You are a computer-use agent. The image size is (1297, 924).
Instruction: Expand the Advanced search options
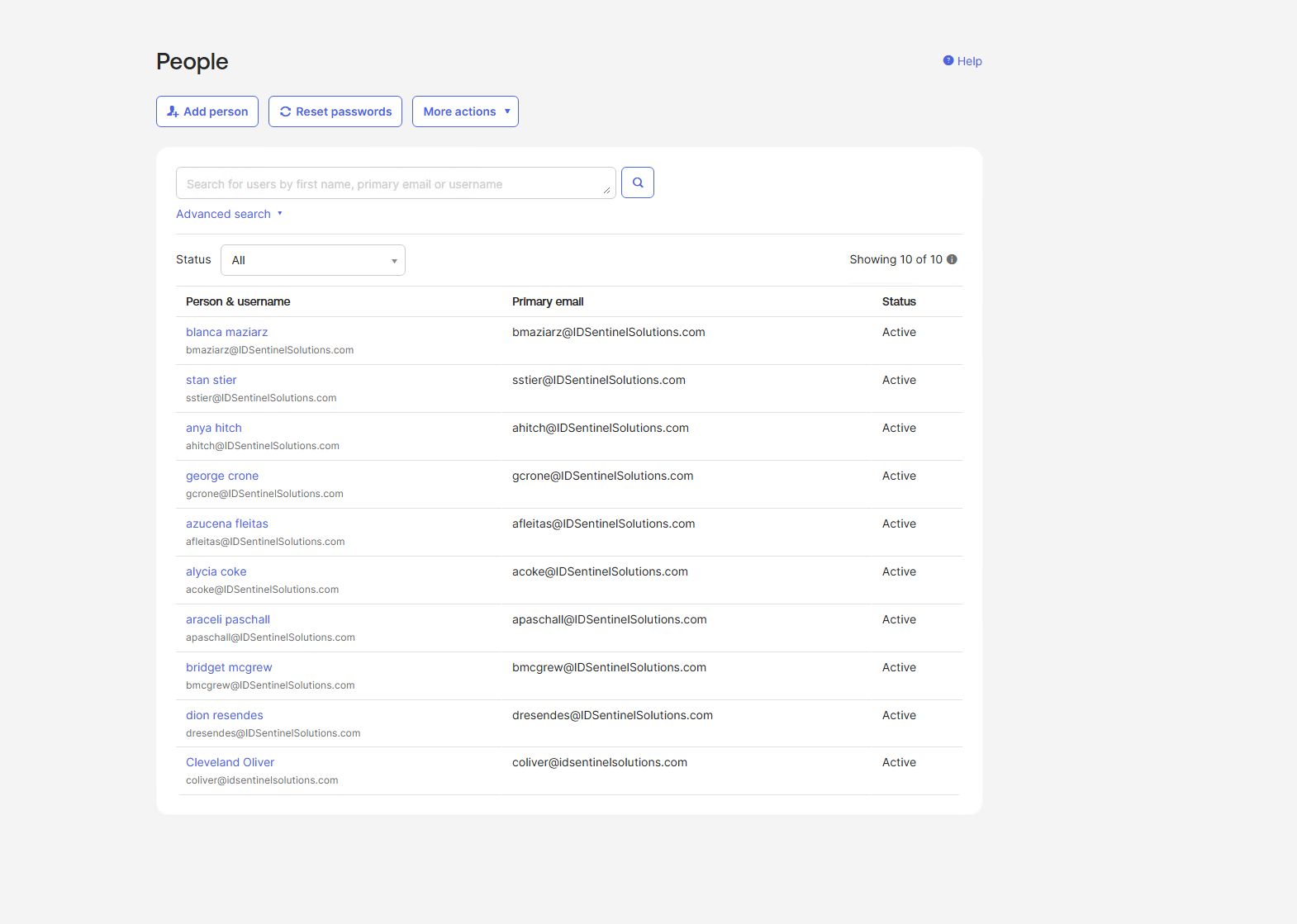pos(229,214)
